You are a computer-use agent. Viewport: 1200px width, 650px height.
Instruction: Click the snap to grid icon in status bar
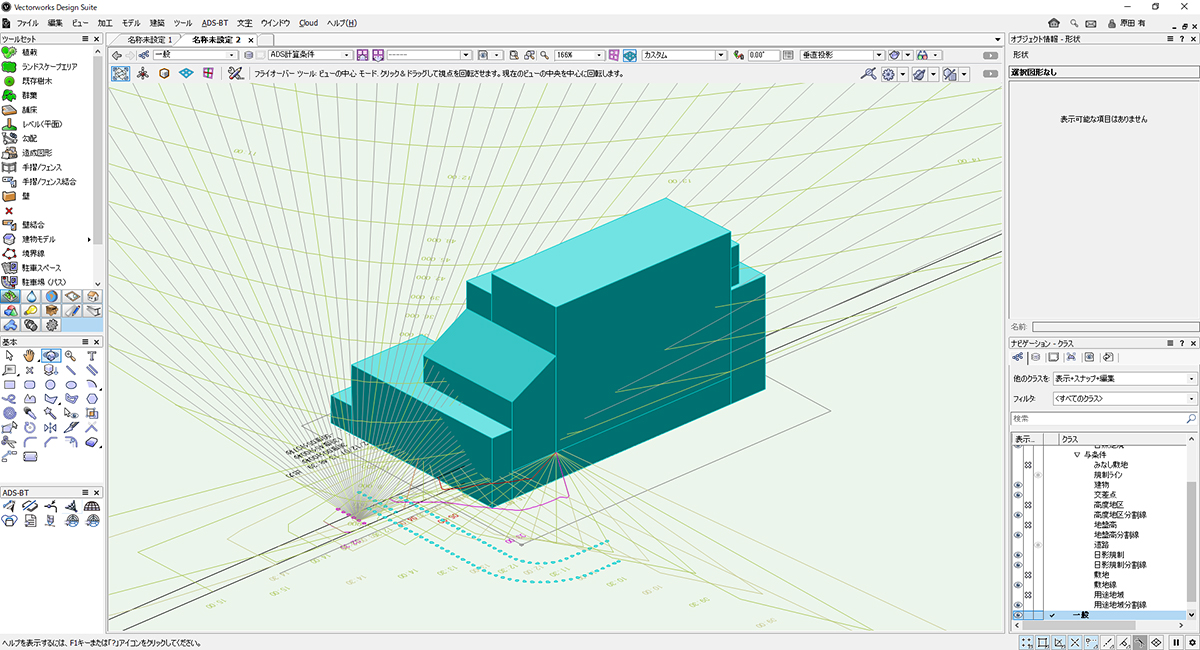(x=1024, y=642)
